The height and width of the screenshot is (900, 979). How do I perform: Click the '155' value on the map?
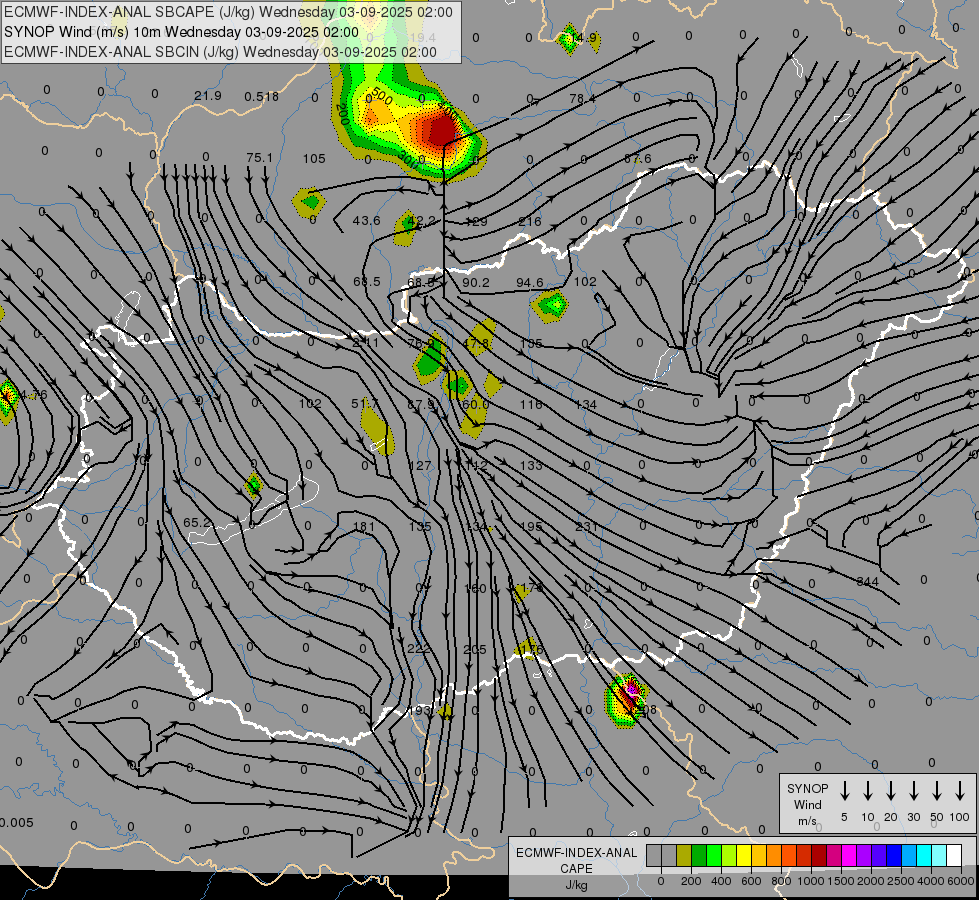tap(531, 344)
